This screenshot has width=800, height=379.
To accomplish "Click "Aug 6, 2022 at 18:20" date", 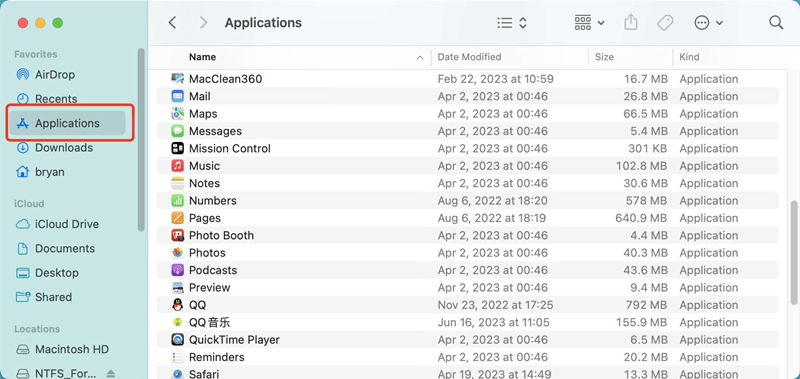I will pos(492,200).
